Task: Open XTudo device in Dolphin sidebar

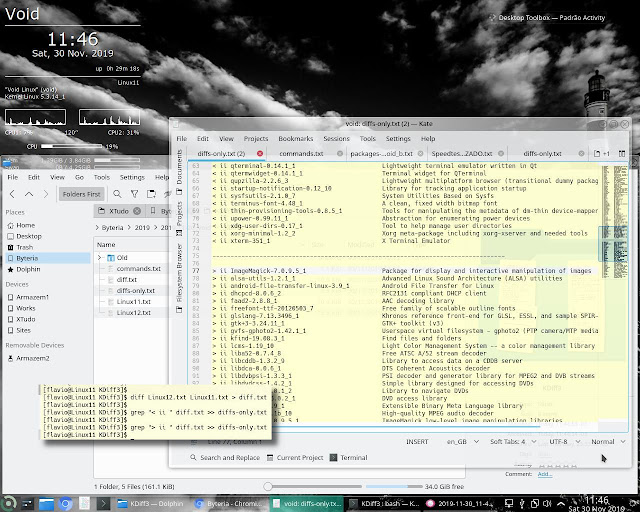Action: click(x=26, y=319)
